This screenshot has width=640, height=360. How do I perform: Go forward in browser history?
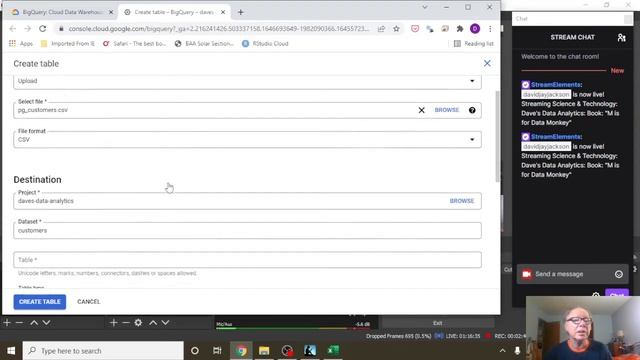[27, 29]
